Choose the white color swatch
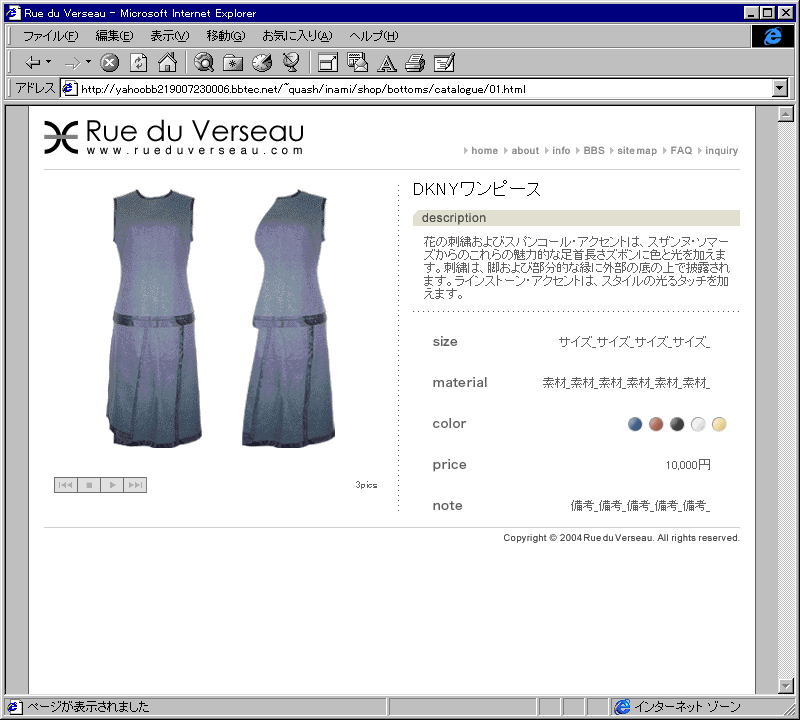Screen dimensions: 800x720 [697, 424]
